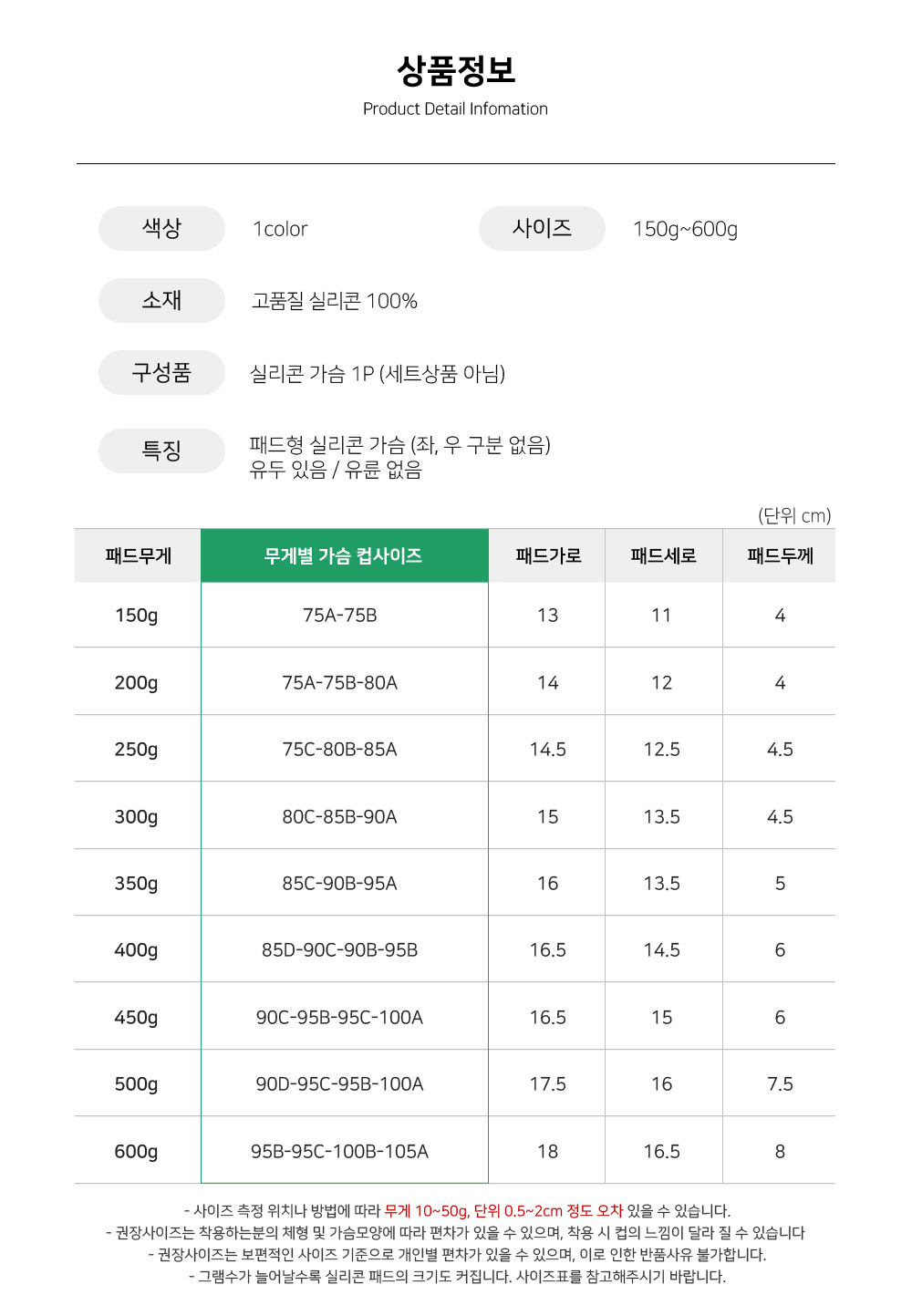Click the 구성품 pill label

coord(161,372)
